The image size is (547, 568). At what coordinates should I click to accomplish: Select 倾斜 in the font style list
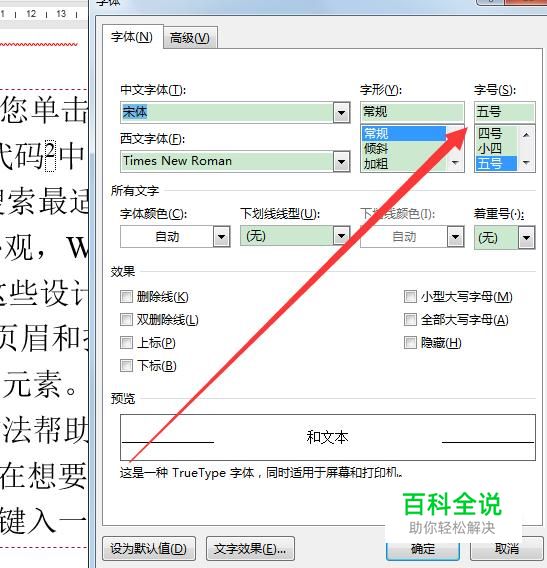tap(404, 149)
